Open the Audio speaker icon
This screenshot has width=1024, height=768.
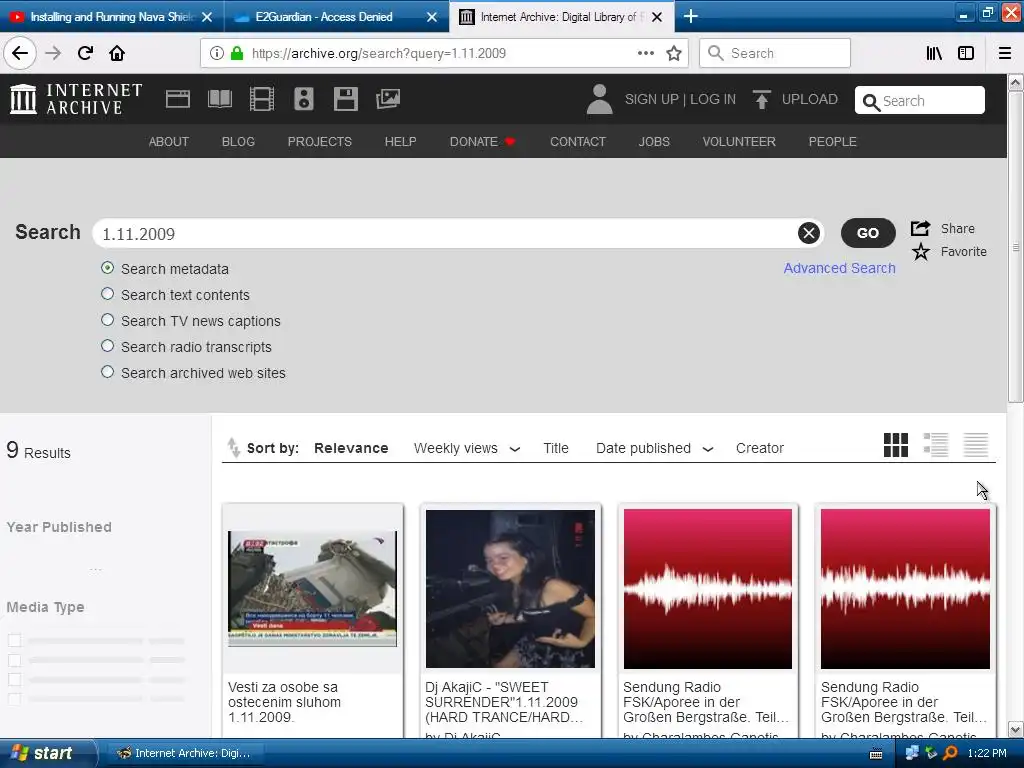[304, 99]
